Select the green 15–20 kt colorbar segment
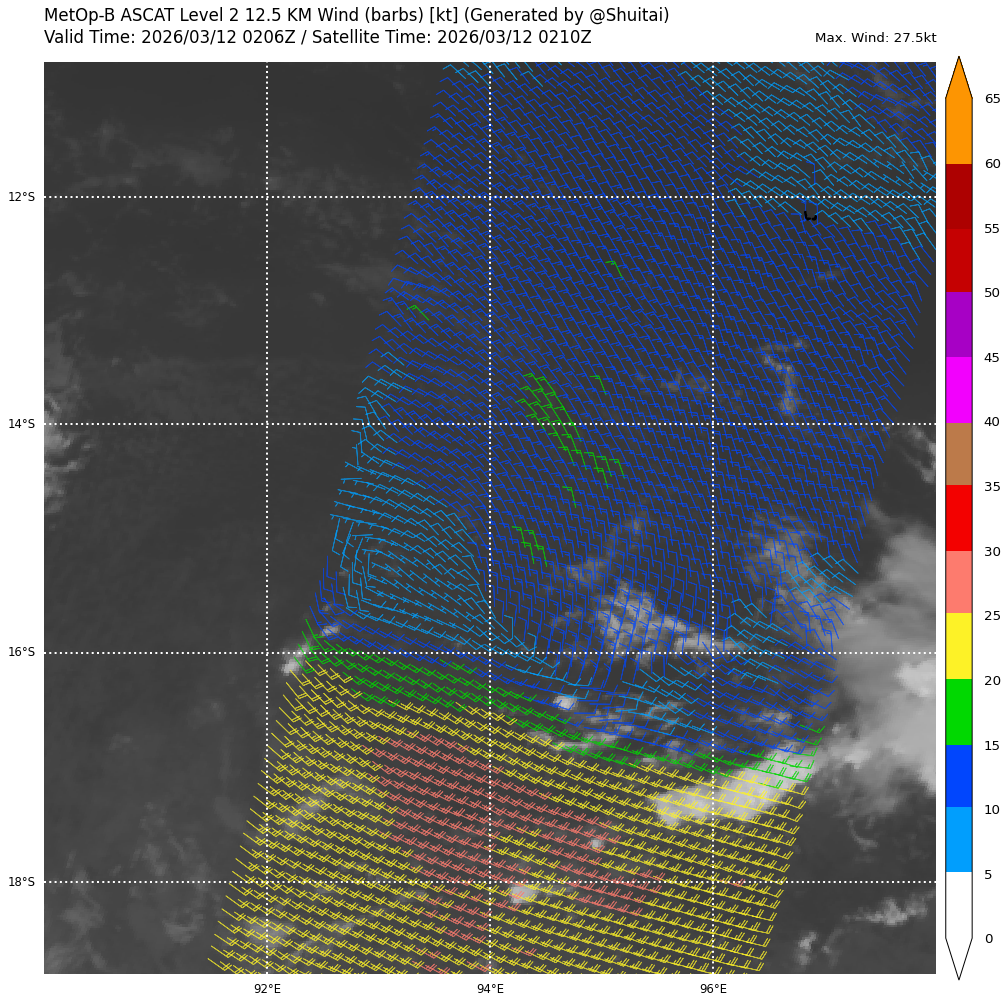The image size is (1008, 1003). [x=958, y=711]
